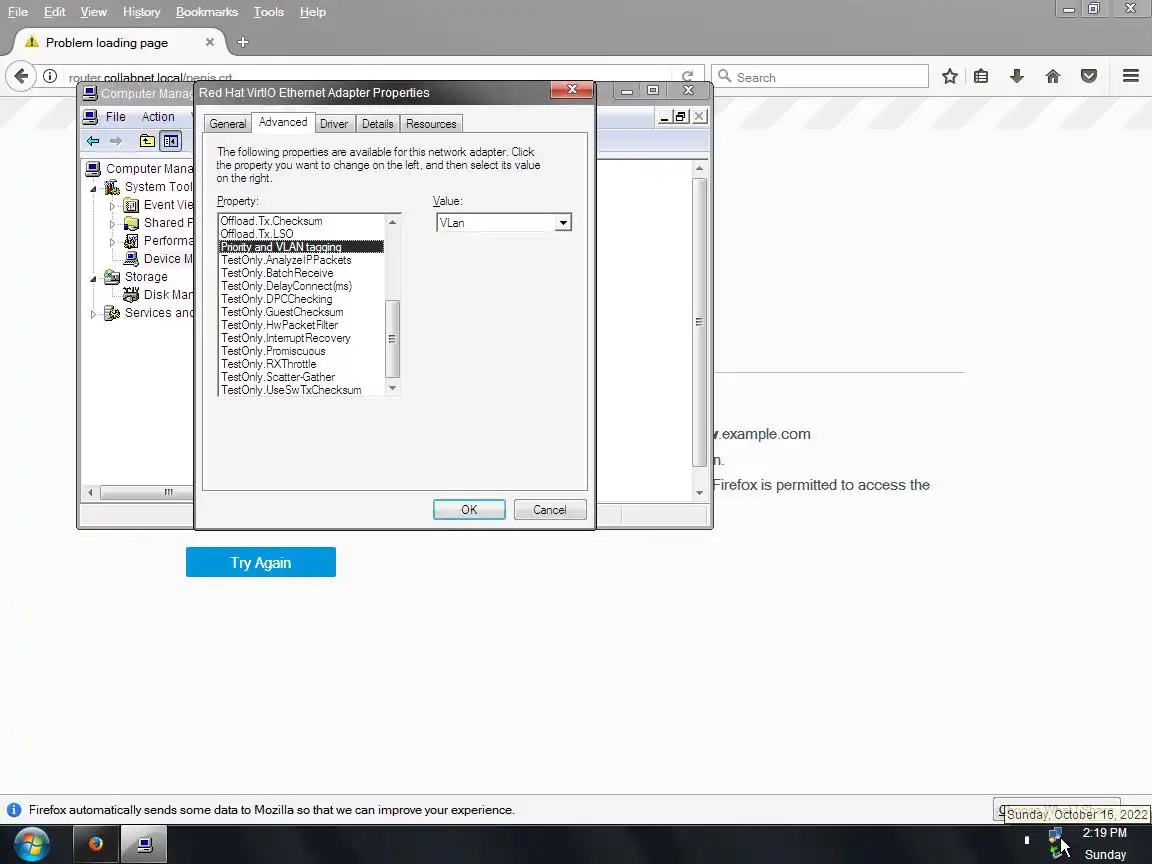Open Computer Management Action menu
The image size is (1152, 864).
point(158,117)
